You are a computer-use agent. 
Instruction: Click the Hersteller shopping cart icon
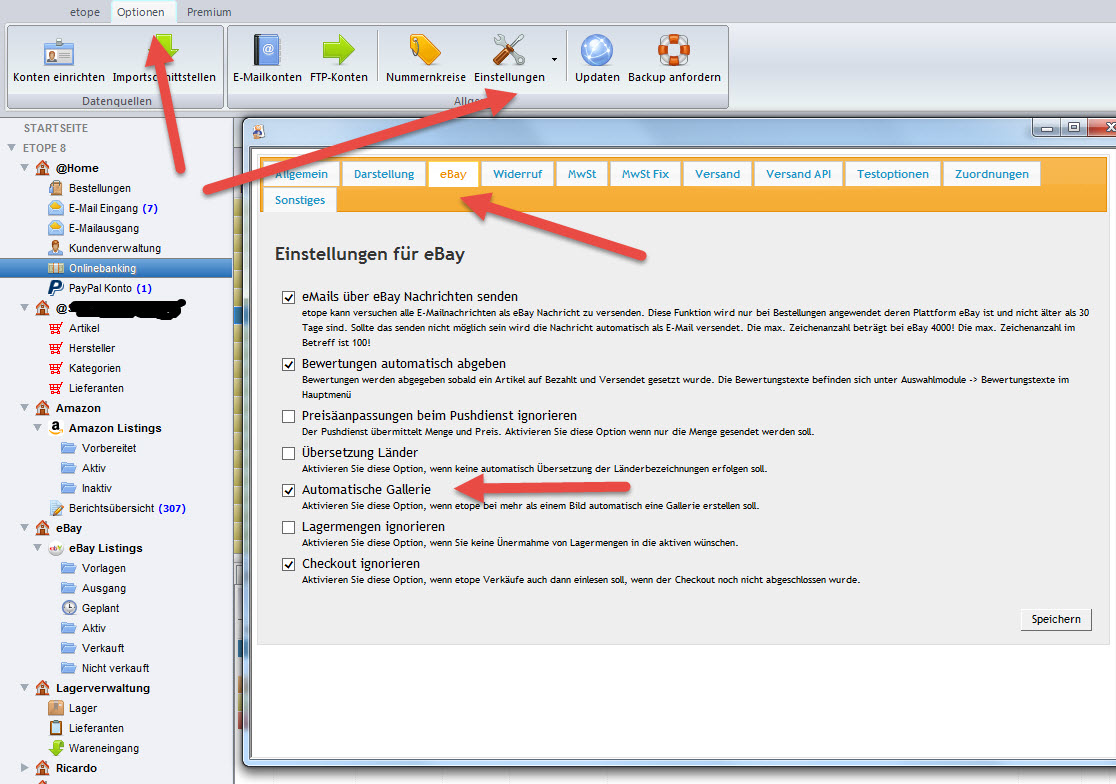[x=56, y=348]
